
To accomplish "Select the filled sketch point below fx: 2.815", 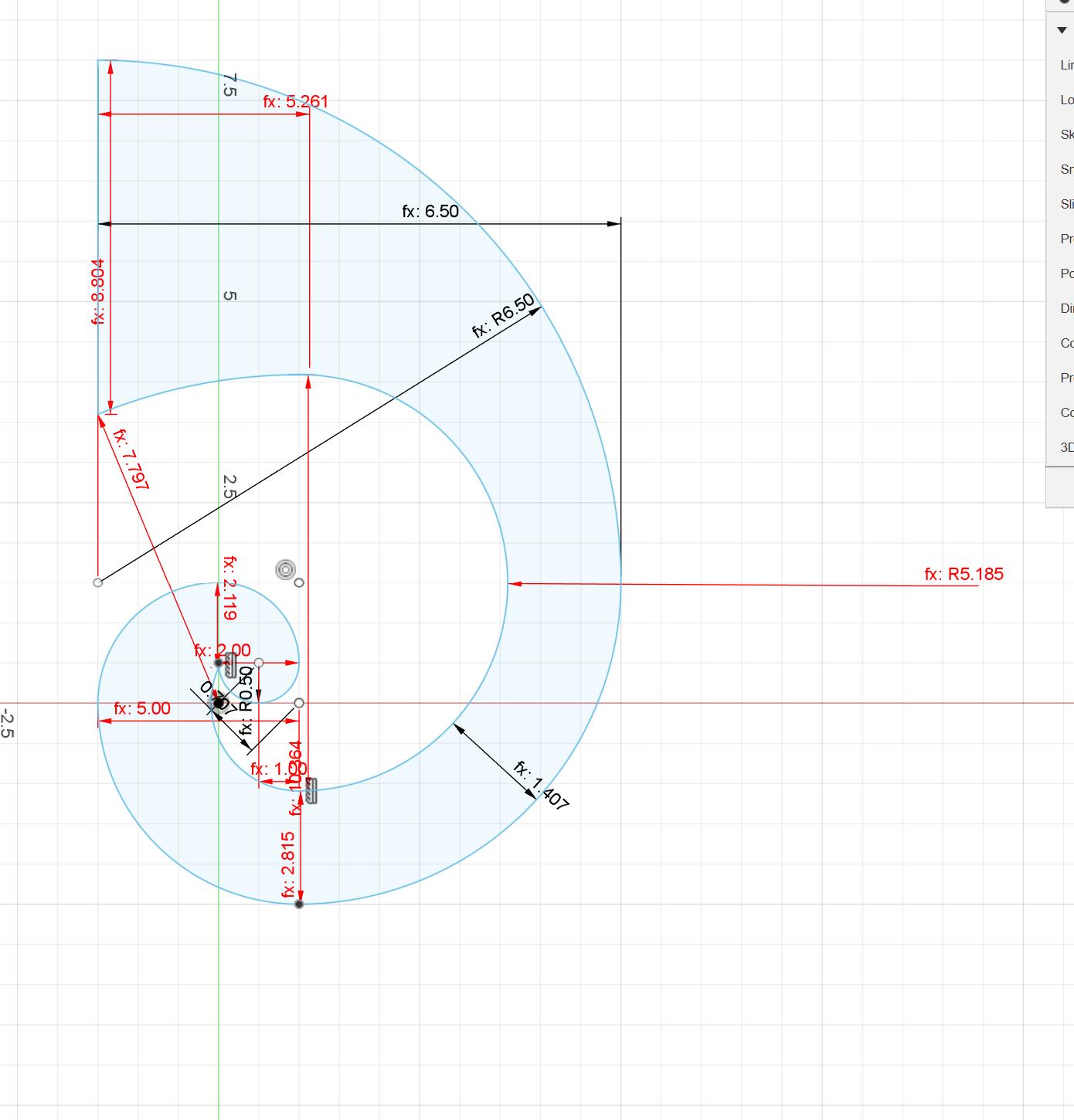I will [299, 904].
